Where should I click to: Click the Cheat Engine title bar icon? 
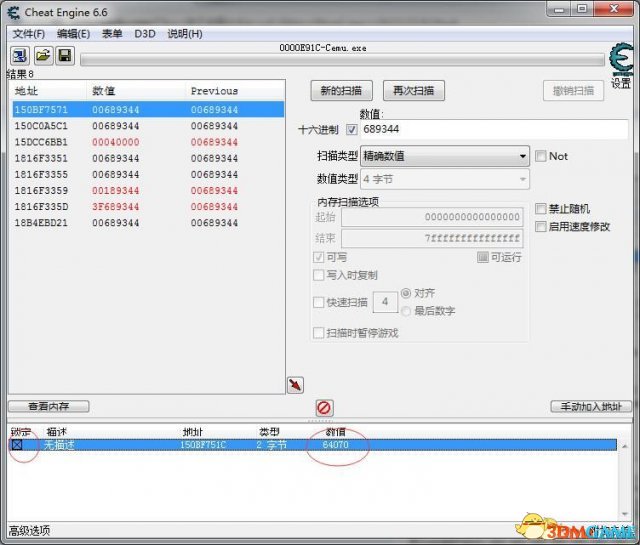(x=13, y=12)
